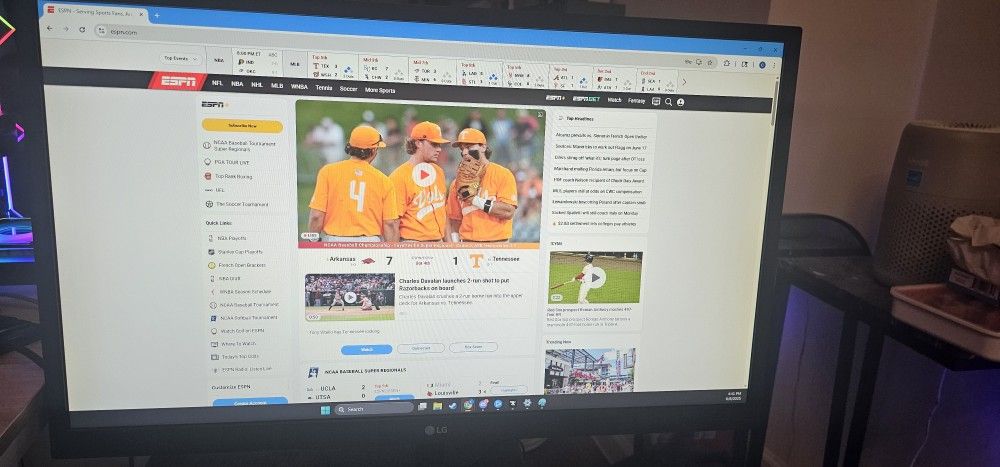Screen dimensions: 1000x467
Task: Open the NFL menu in navbar
Action: click(x=217, y=83)
